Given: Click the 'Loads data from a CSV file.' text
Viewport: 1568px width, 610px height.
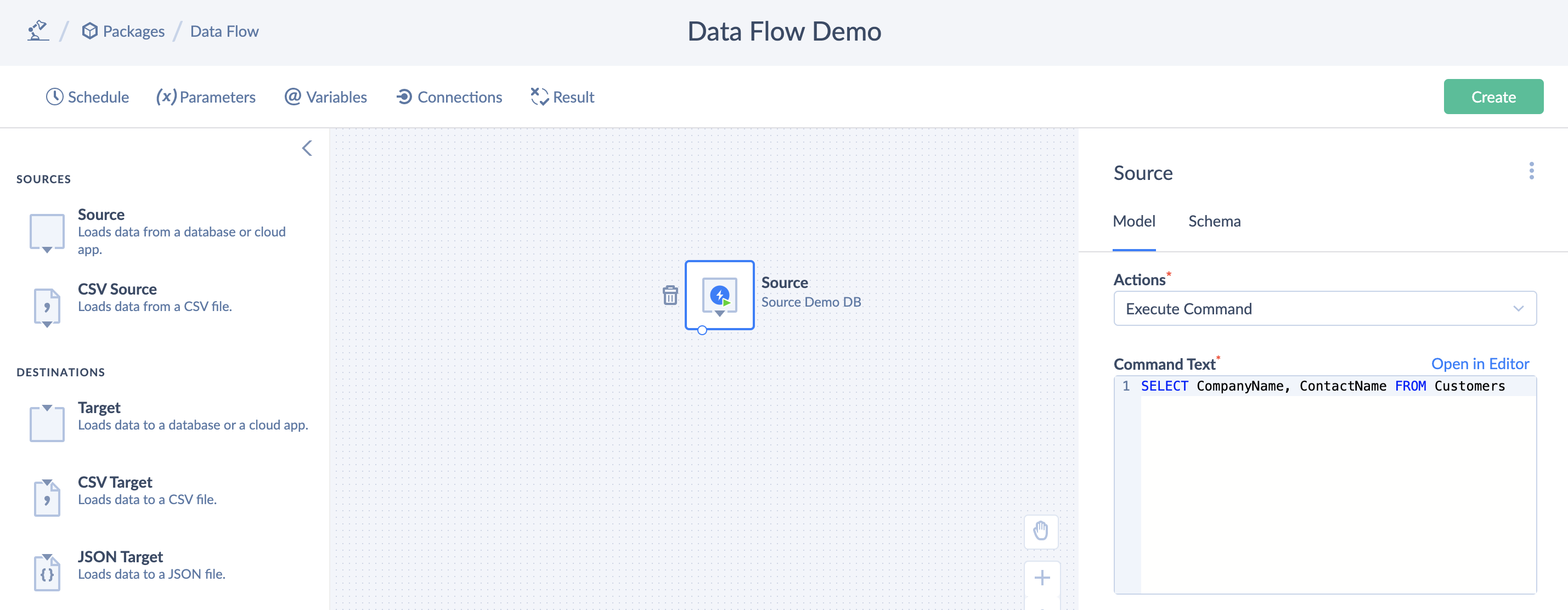Looking at the screenshot, I should [x=155, y=306].
